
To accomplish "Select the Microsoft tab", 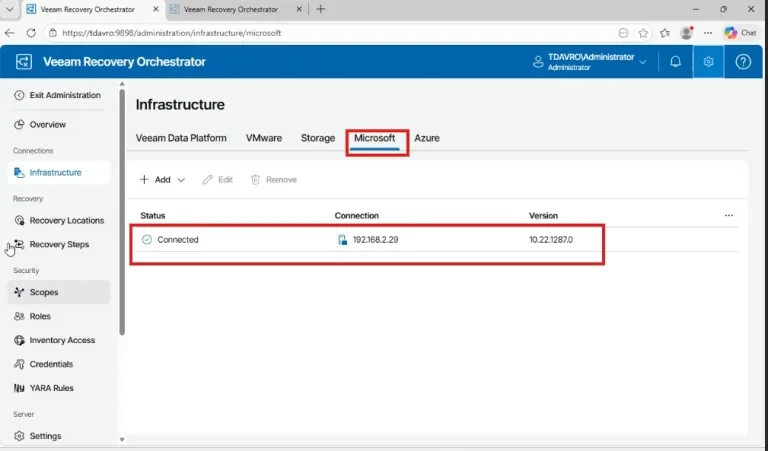I will (x=375, y=138).
